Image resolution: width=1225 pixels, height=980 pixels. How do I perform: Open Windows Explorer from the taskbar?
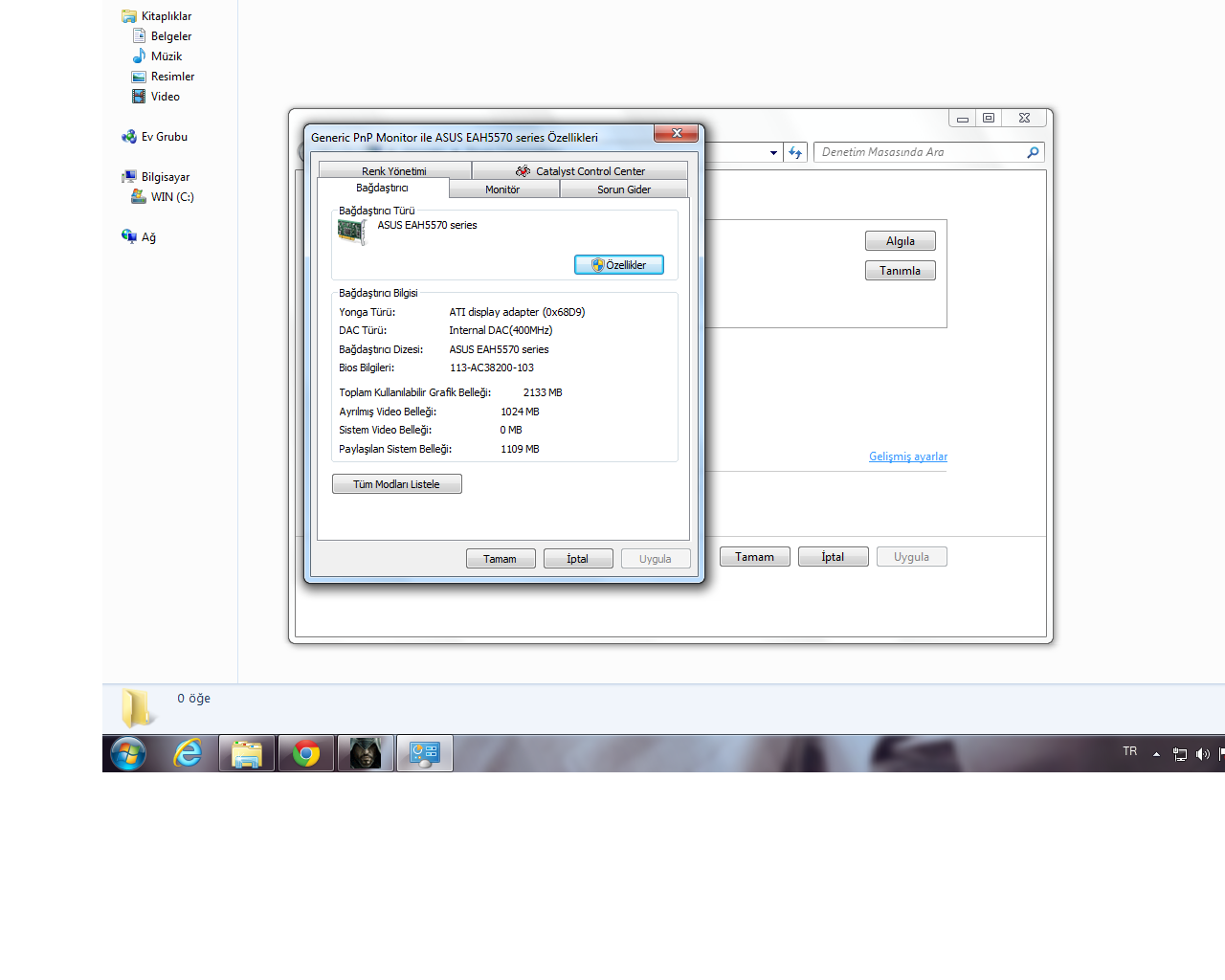point(247,754)
